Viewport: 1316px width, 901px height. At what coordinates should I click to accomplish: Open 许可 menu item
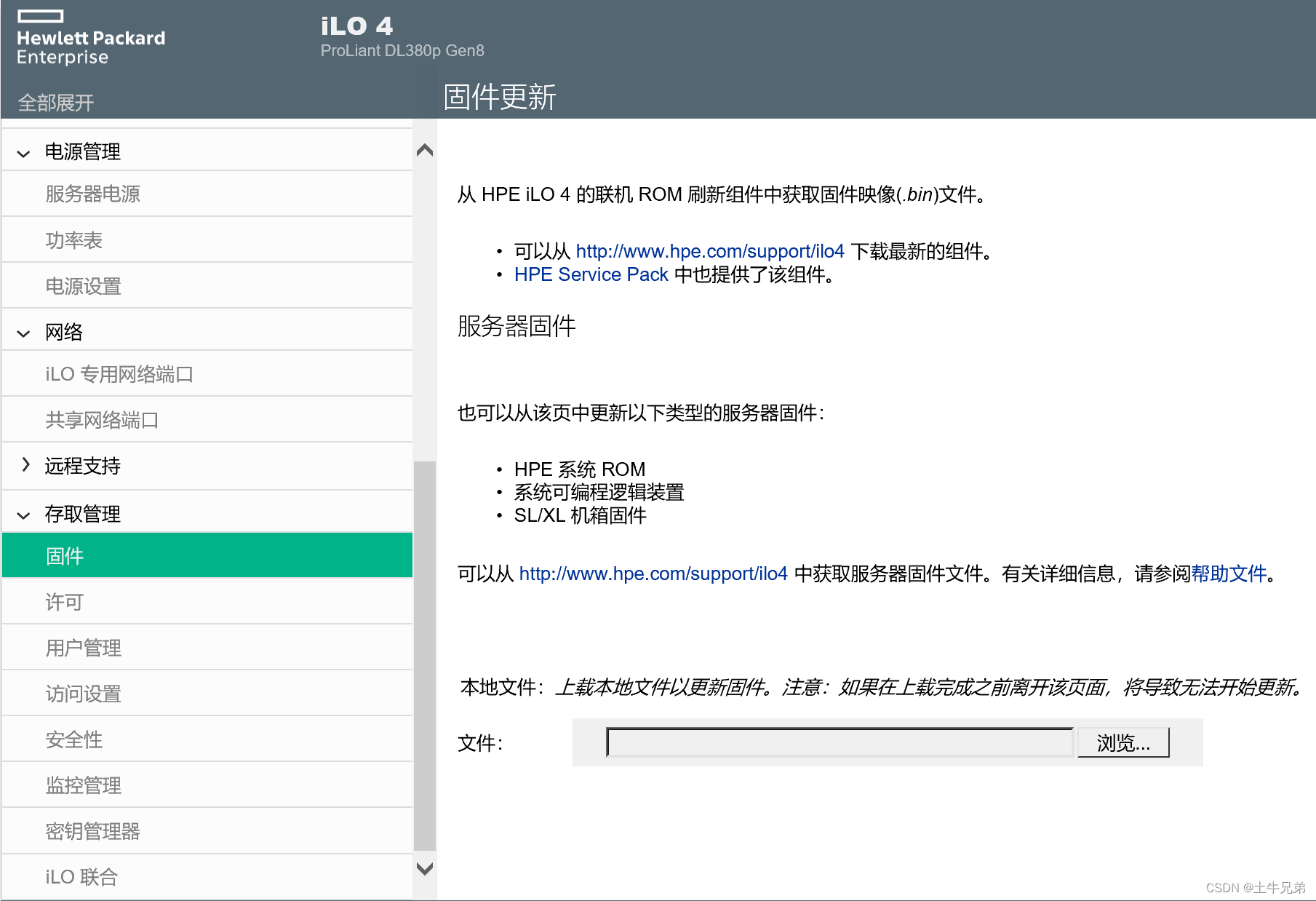pyautogui.click(x=207, y=602)
